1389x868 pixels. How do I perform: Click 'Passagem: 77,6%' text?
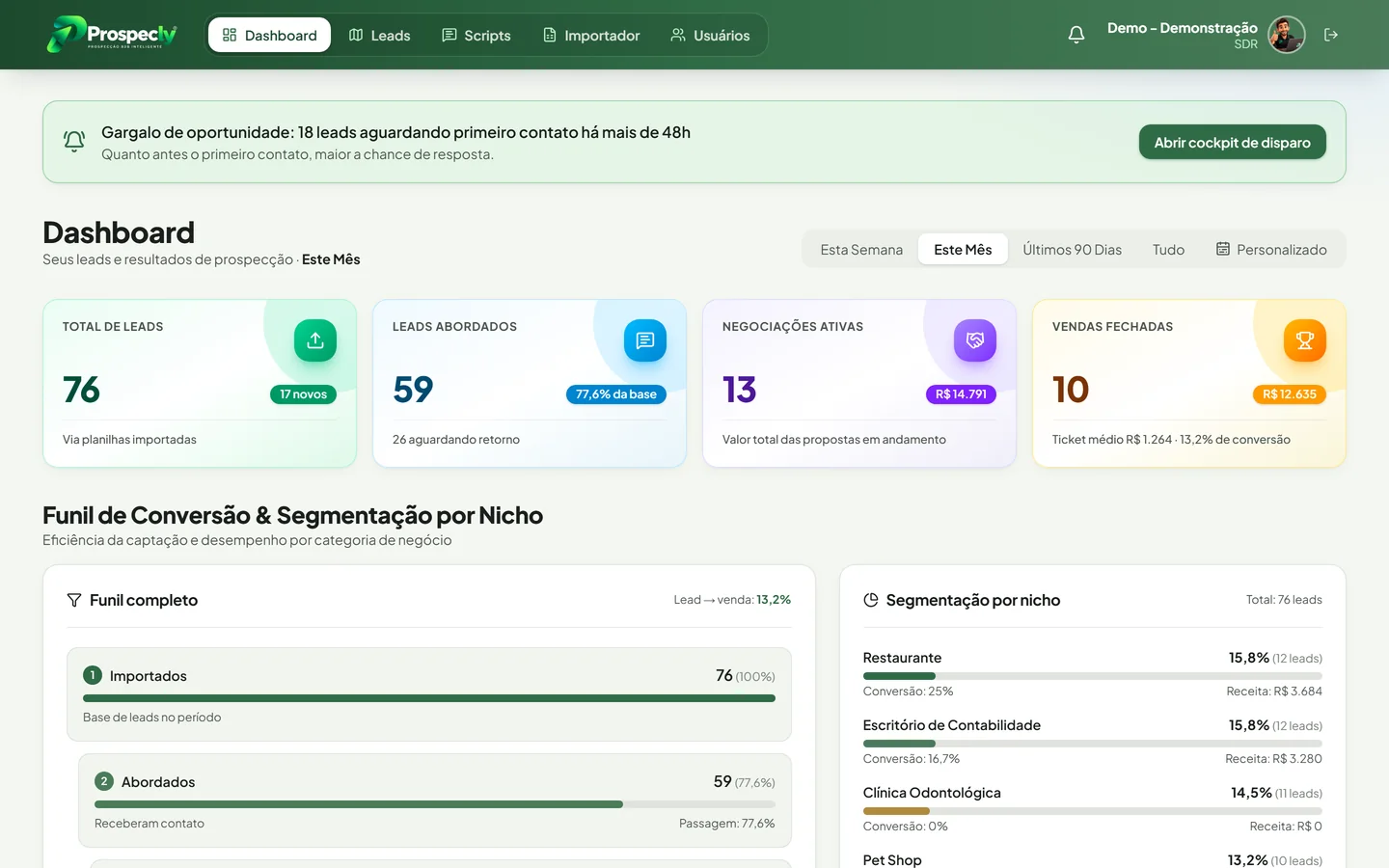(727, 824)
